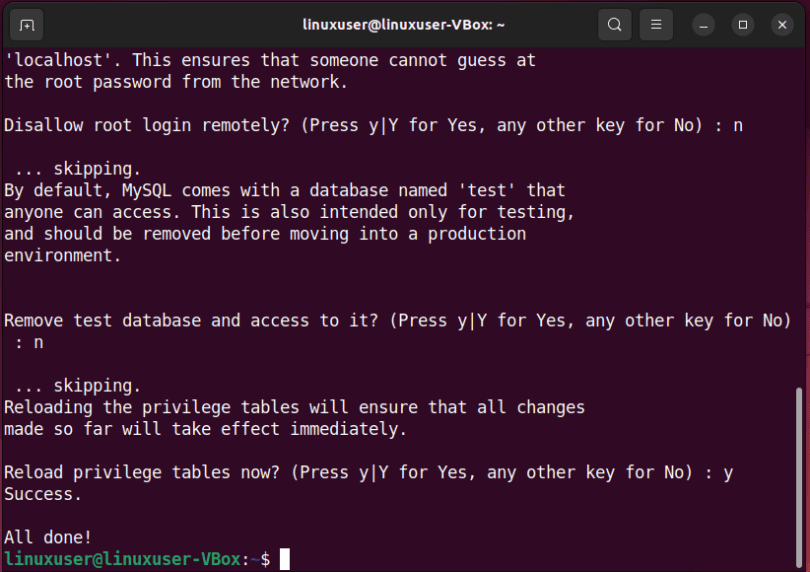Click the command prompt cursor block

[285, 559]
